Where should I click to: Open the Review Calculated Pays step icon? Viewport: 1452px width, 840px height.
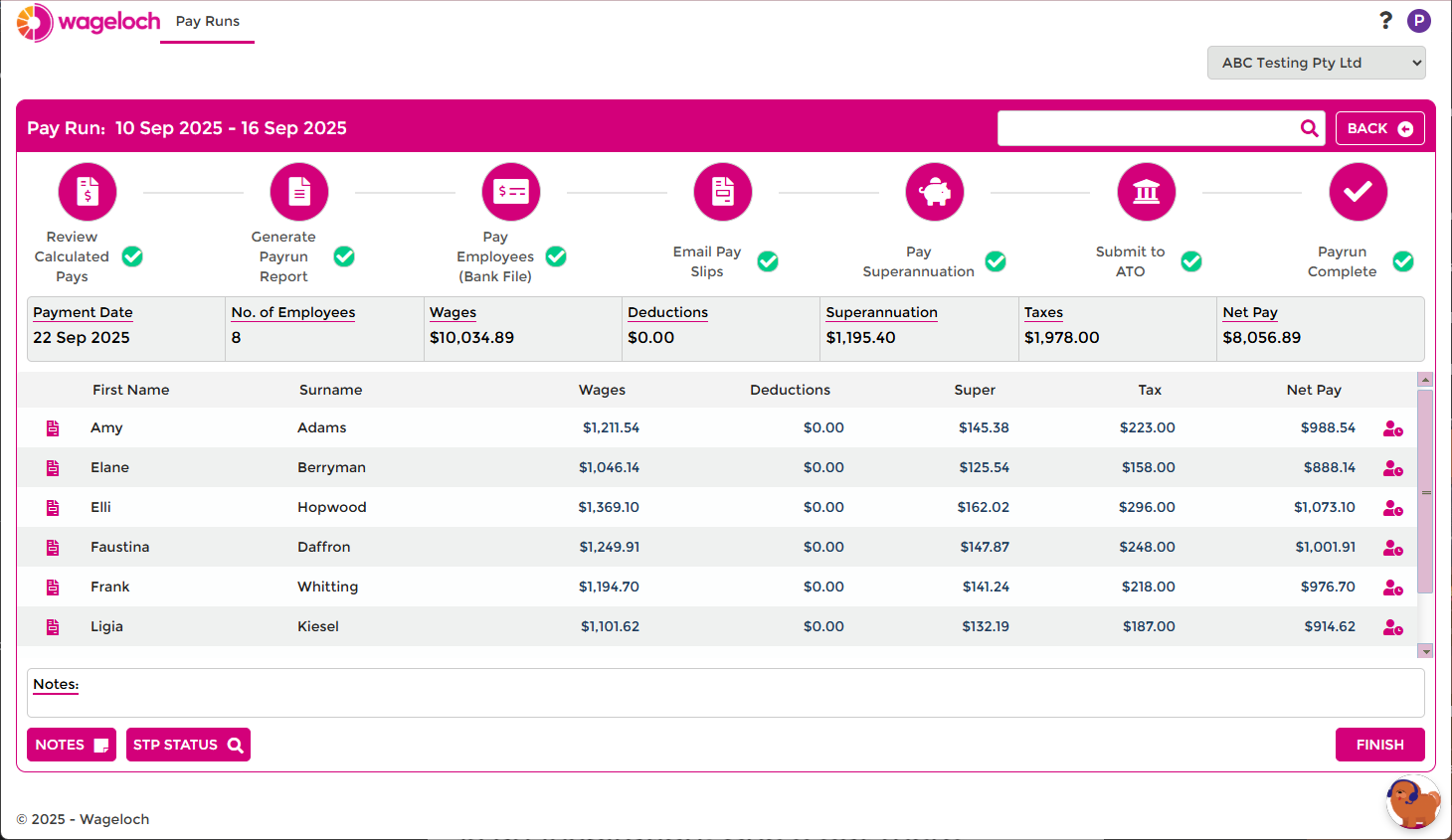point(87,191)
